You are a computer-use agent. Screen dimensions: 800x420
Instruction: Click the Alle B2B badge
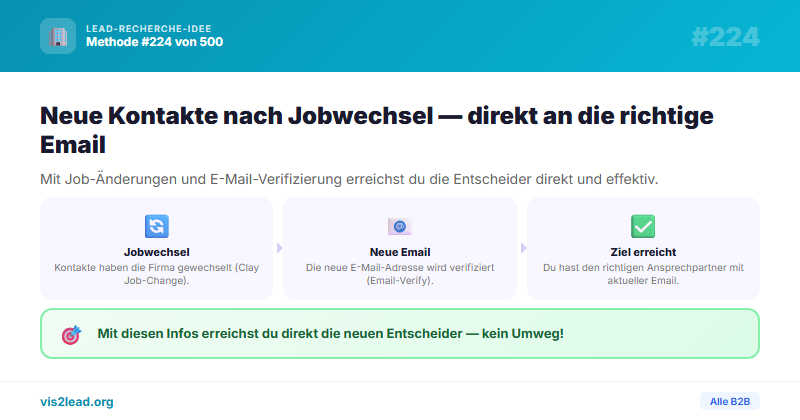tap(730, 402)
